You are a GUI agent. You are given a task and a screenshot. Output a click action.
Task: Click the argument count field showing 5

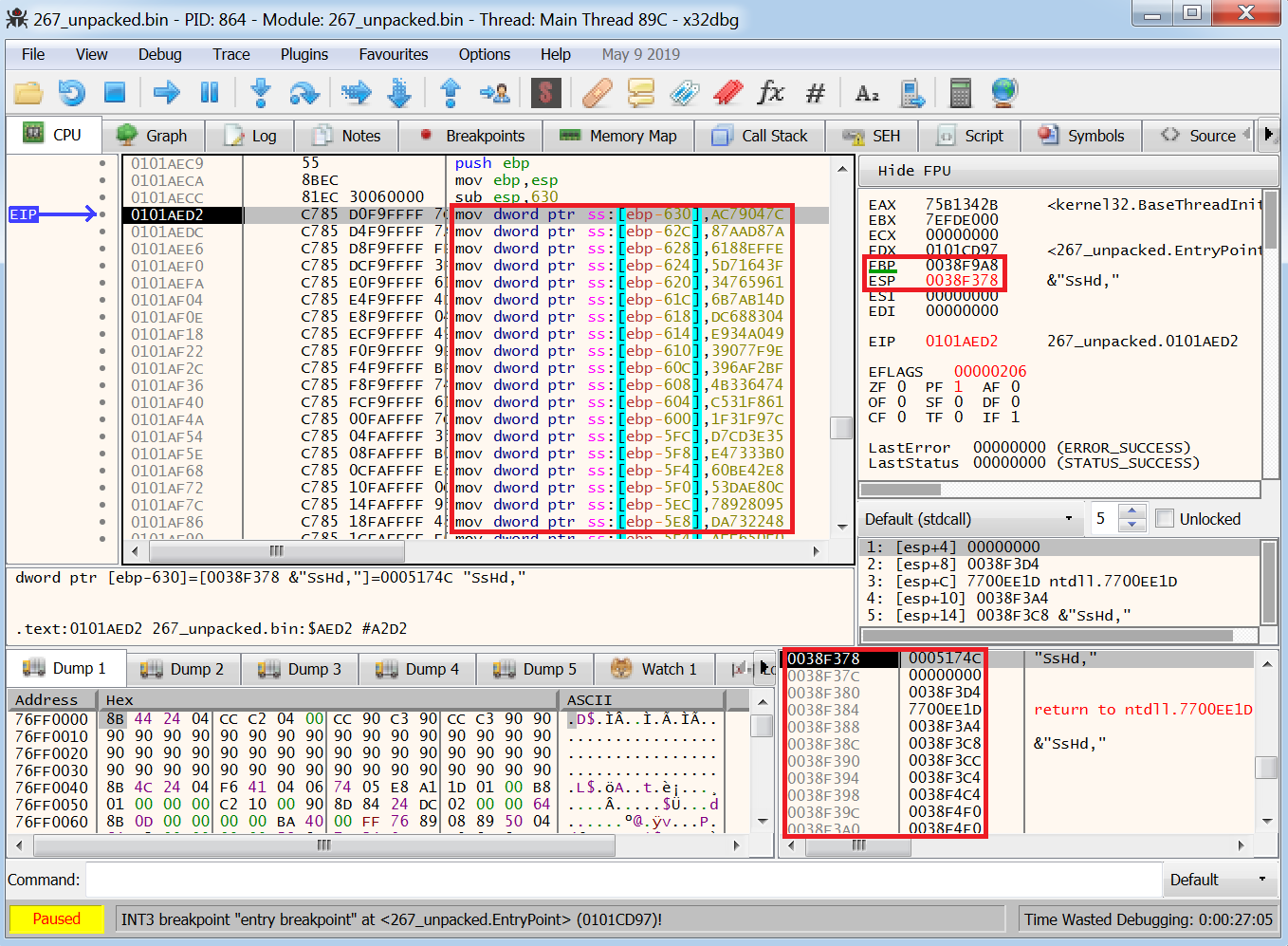pyautogui.click(x=1104, y=519)
